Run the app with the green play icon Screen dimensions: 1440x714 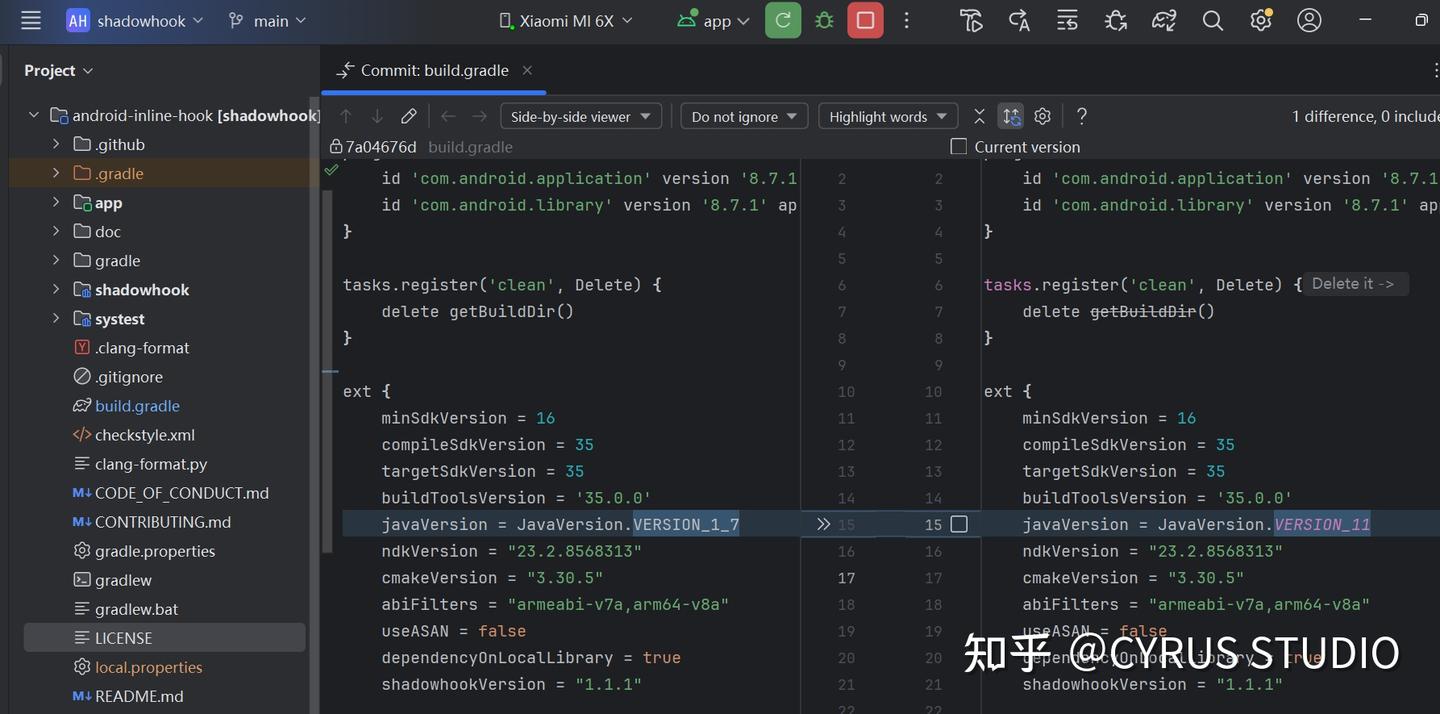pos(782,20)
